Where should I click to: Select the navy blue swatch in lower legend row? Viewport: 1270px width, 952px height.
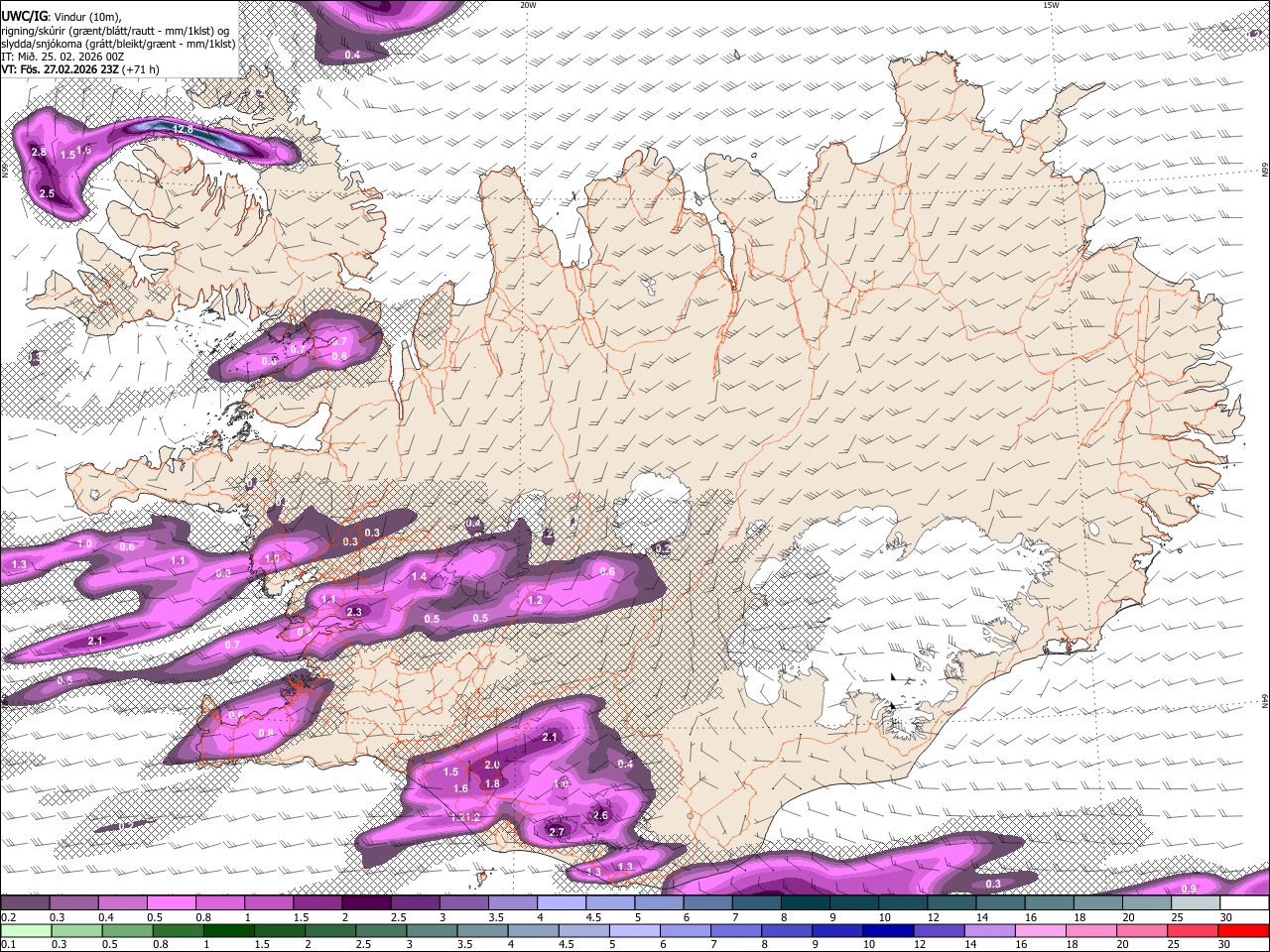887,930
